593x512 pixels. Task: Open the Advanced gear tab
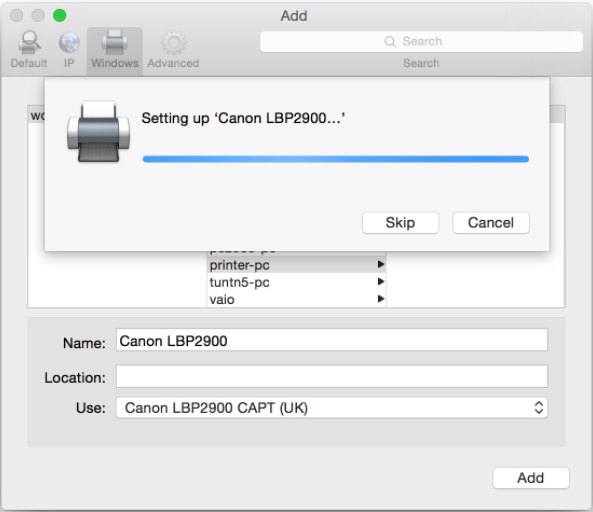173,50
